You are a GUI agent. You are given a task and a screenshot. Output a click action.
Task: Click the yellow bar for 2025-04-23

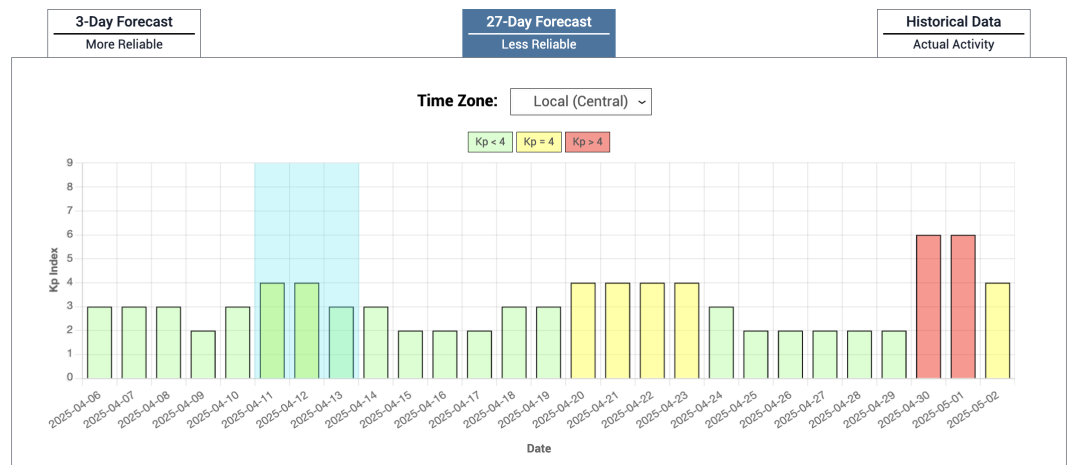click(x=687, y=330)
